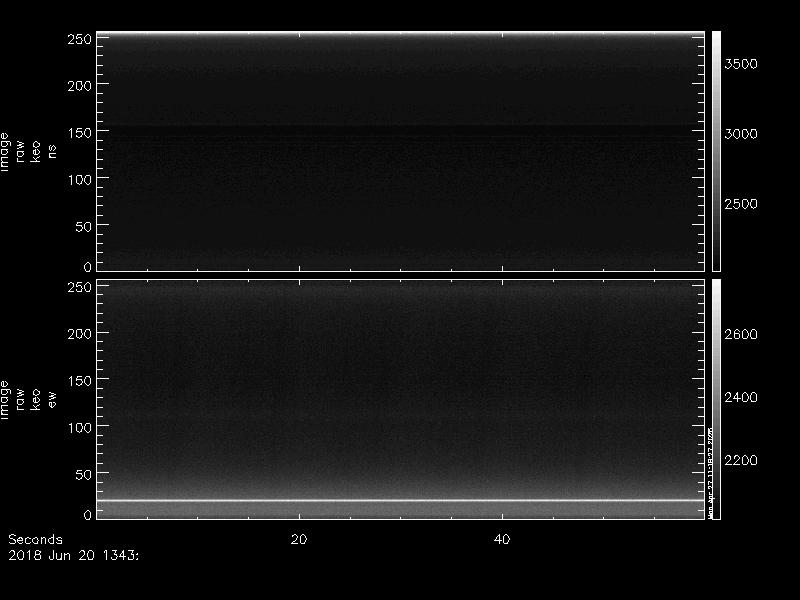Image resolution: width=800 pixels, height=600 pixels.
Task: Click the 50 tick label on ns keogram
Action: 84,227
